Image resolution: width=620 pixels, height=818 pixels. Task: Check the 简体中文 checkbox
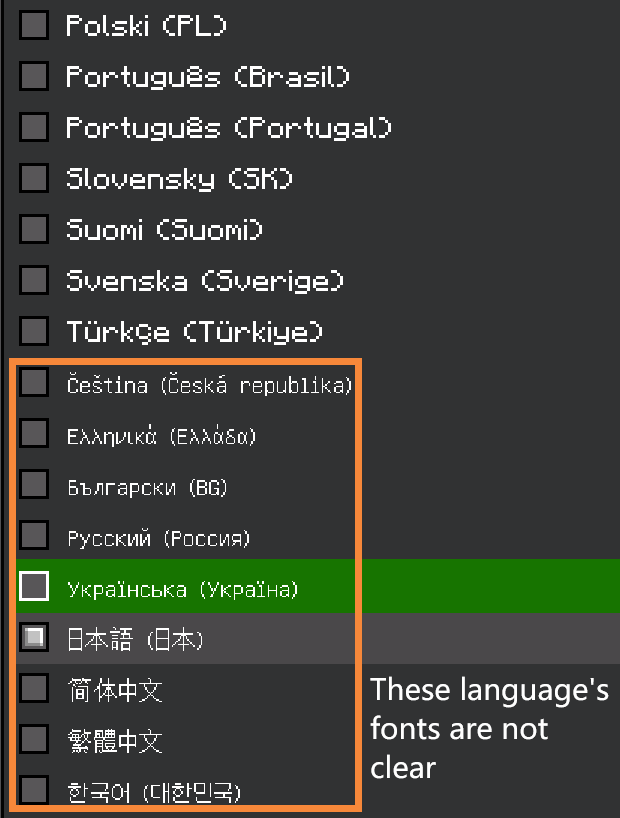[34, 688]
